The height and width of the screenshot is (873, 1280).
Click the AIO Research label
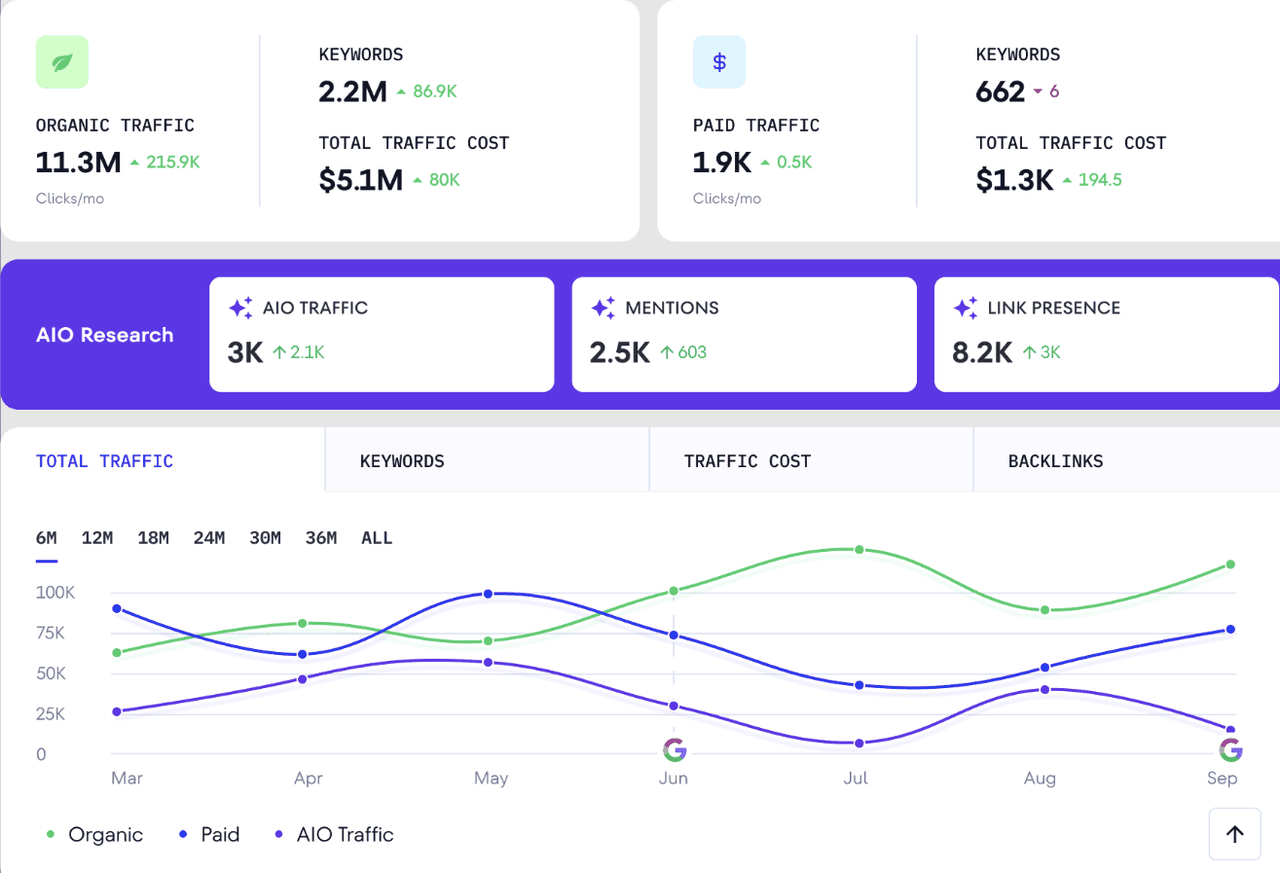point(105,335)
